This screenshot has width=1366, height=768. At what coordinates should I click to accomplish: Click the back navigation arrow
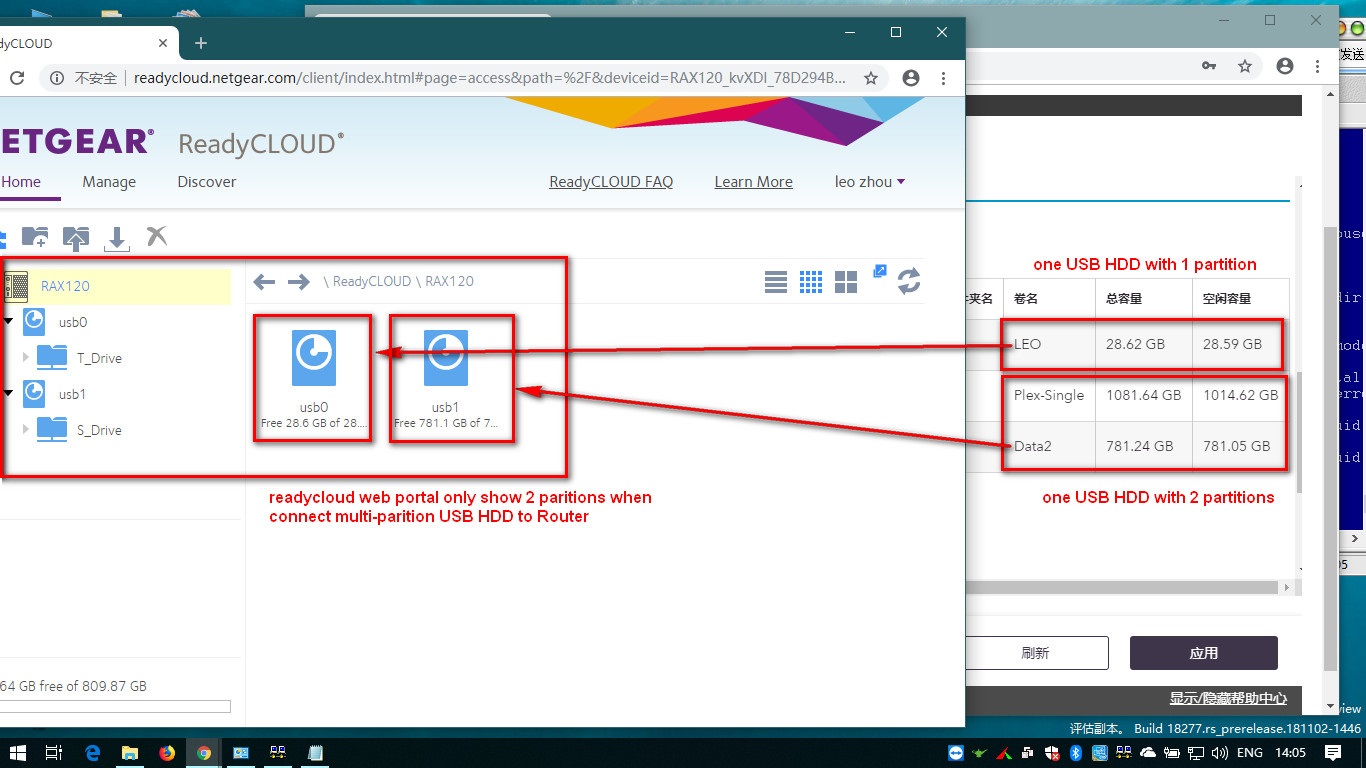[x=263, y=281]
